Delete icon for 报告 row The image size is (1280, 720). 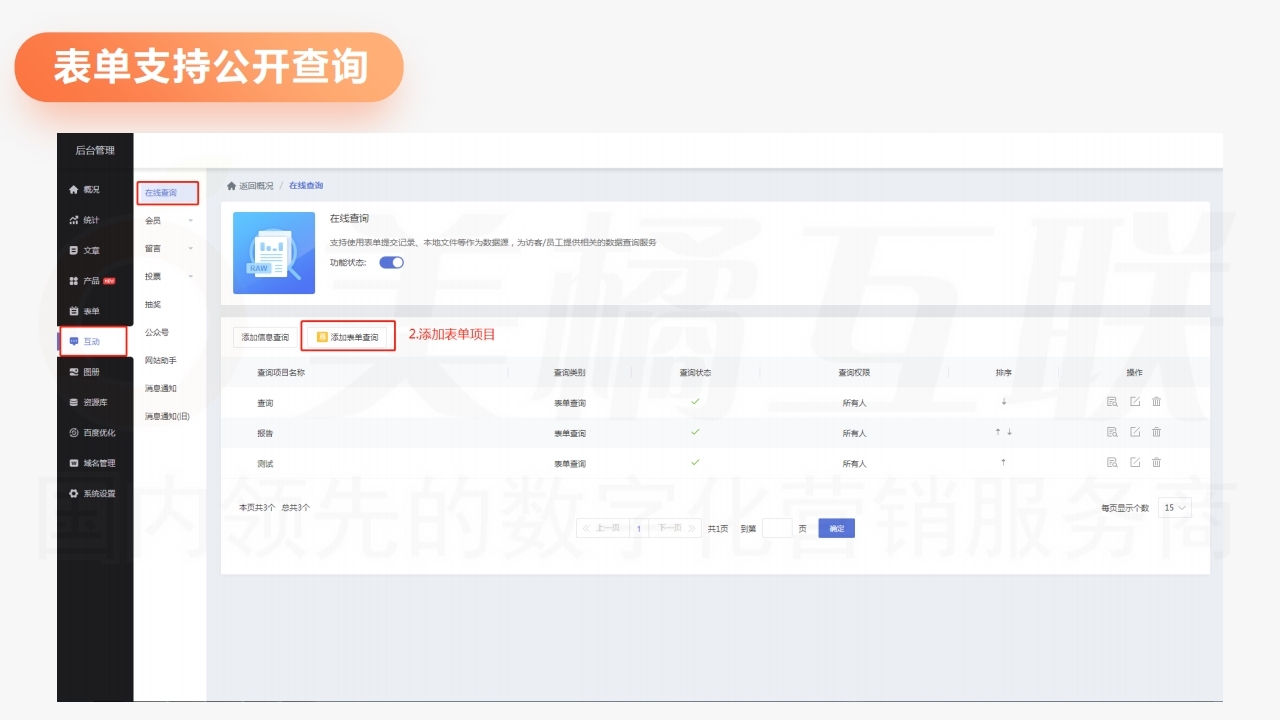1157,432
